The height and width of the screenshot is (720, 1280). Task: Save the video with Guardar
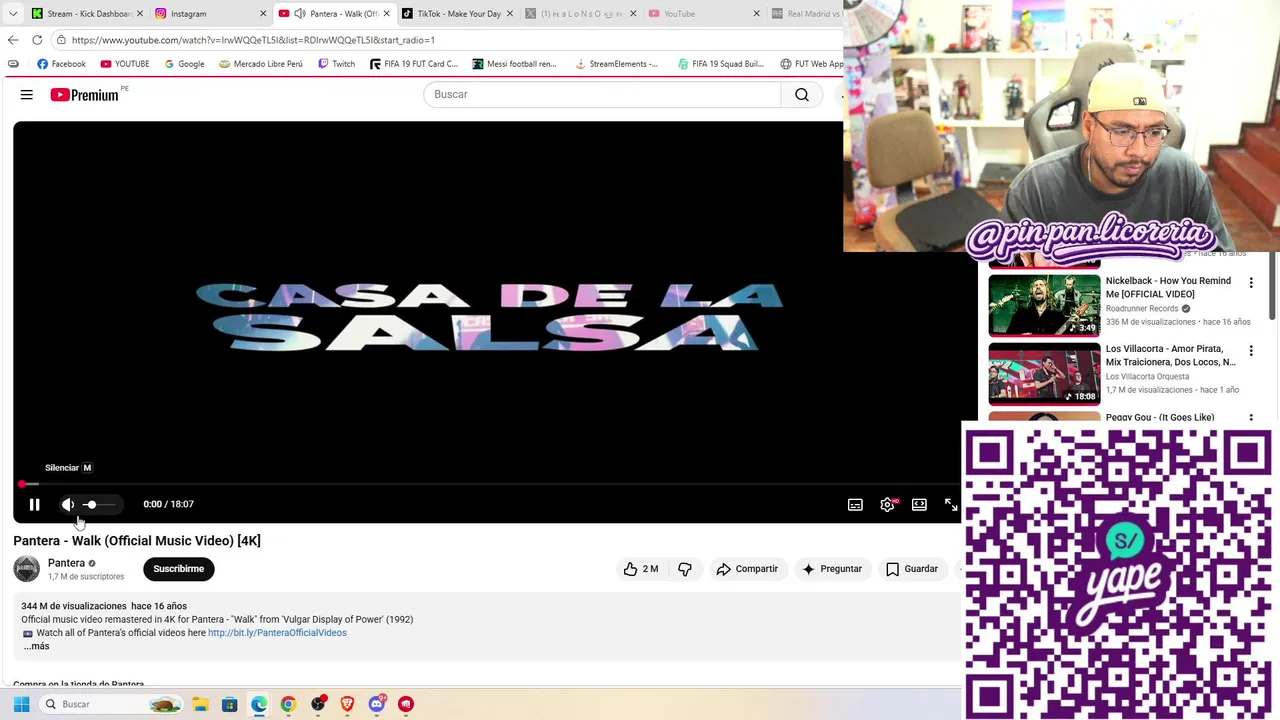click(x=912, y=569)
